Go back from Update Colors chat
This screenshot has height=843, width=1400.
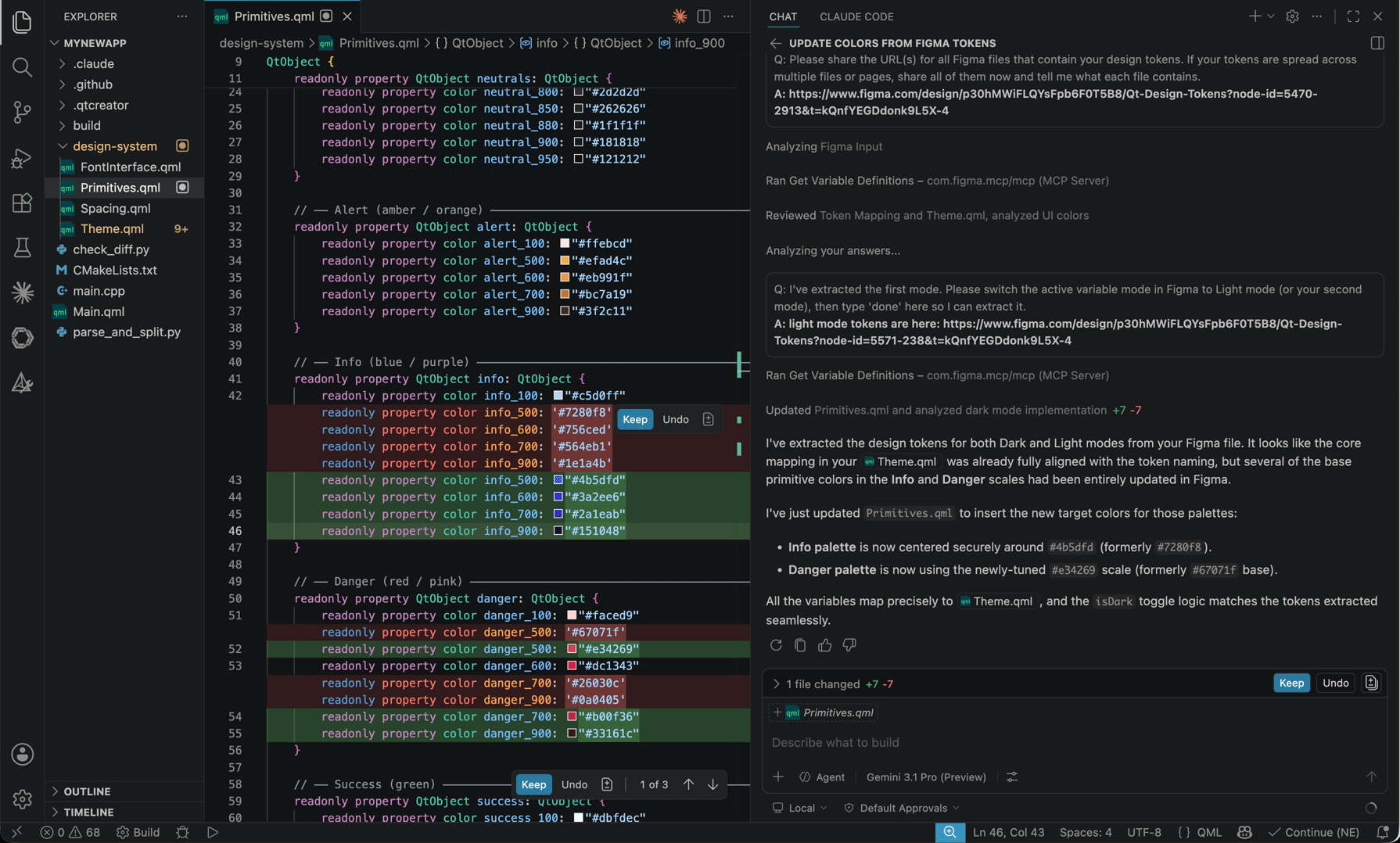pyautogui.click(x=775, y=43)
